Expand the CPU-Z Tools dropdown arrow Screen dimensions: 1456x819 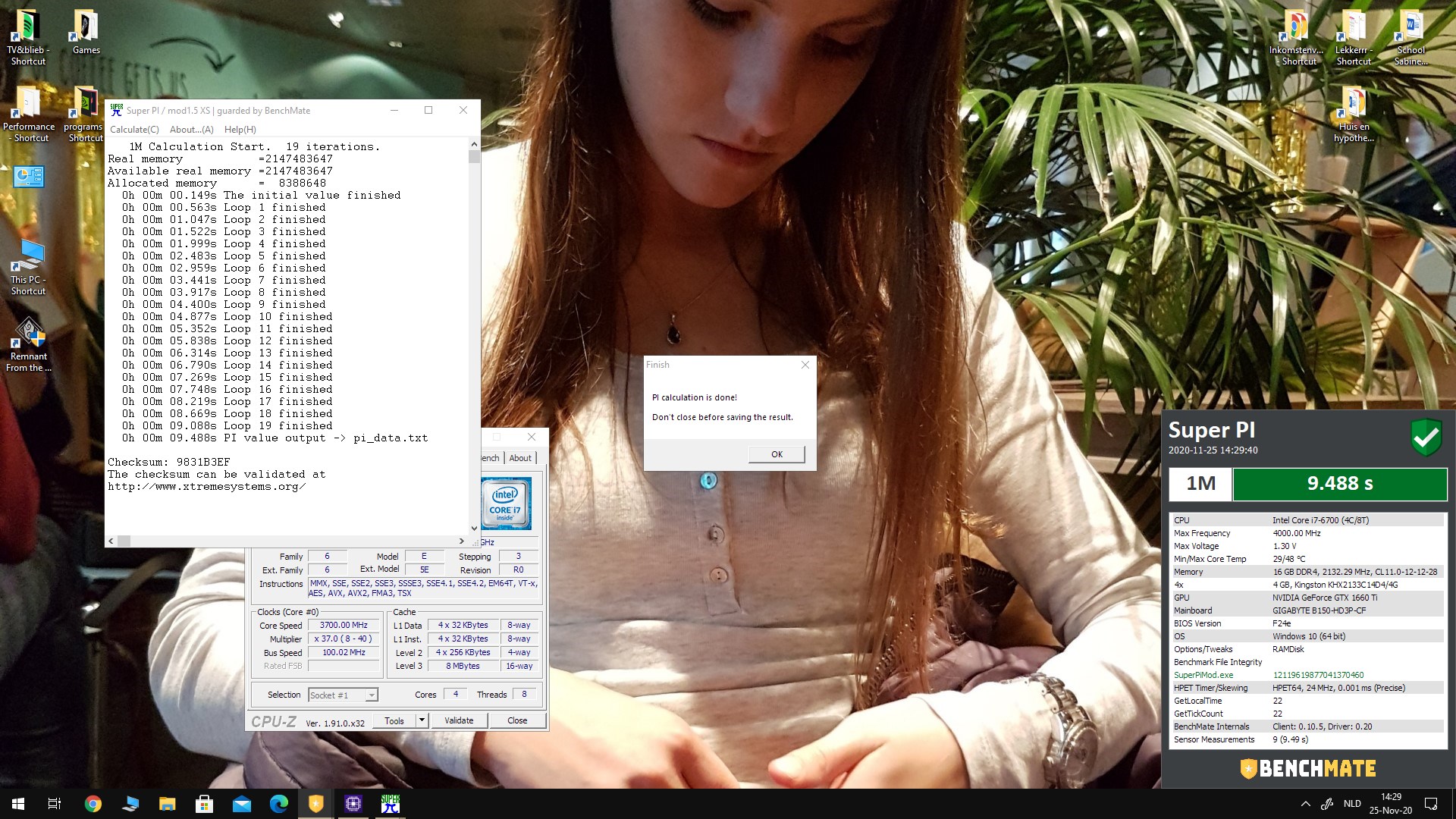[422, 720]
